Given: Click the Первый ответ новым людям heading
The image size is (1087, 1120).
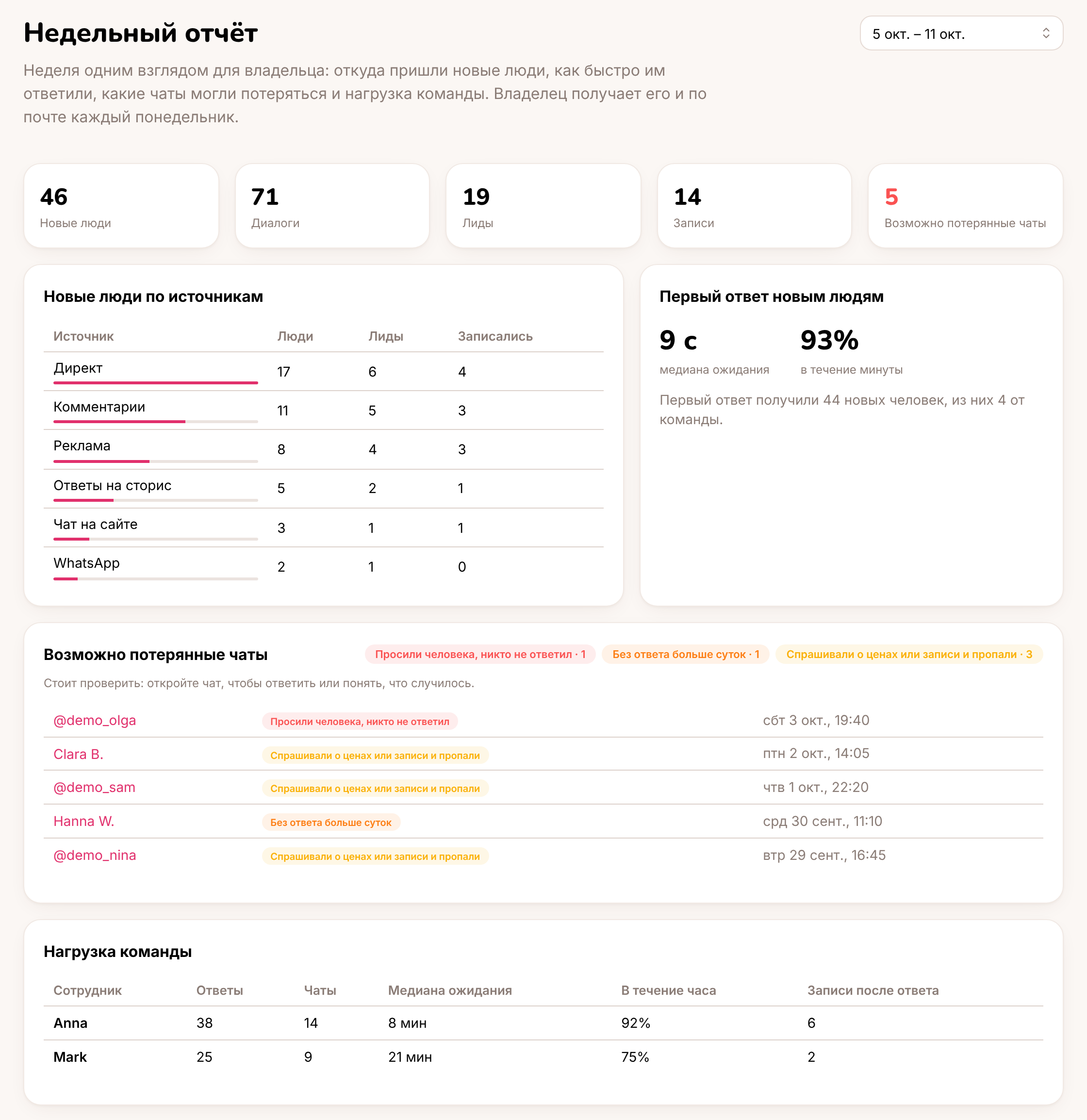Looking at the screenshot, I should coord(772,296).
